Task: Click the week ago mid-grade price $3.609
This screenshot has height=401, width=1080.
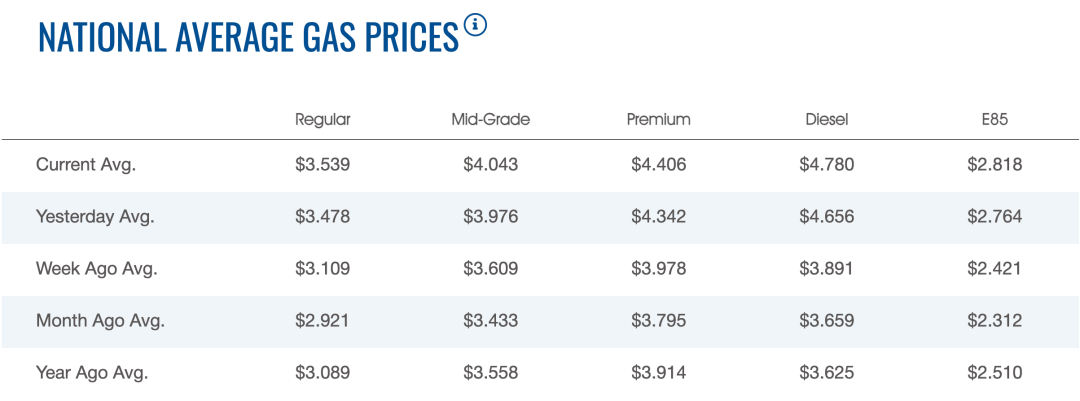Action: (491, 269)
